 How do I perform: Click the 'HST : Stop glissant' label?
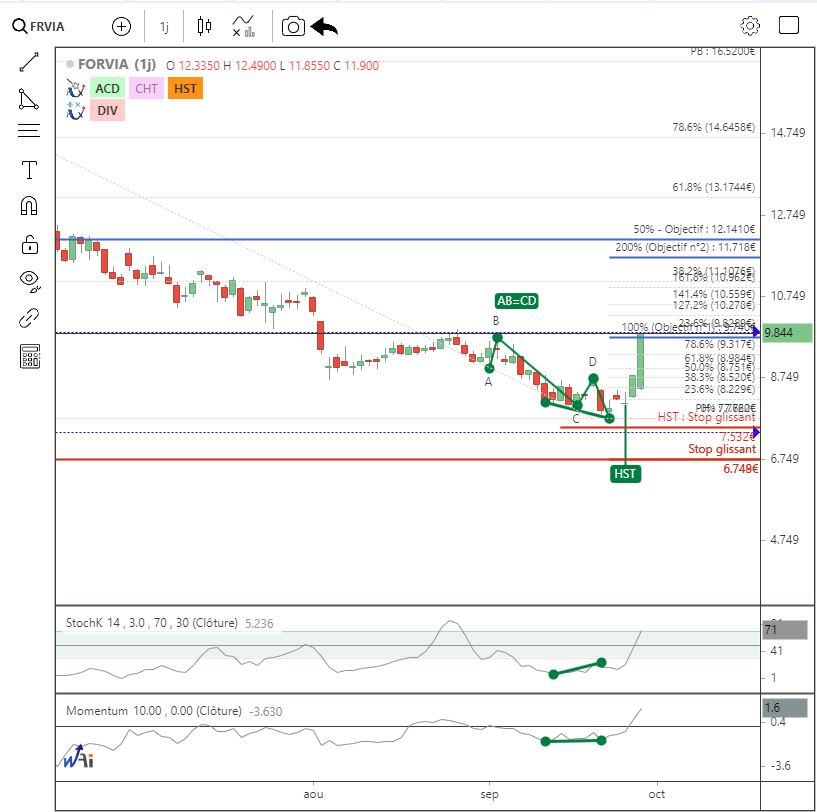pyautogui.click(x=706, y=416)
